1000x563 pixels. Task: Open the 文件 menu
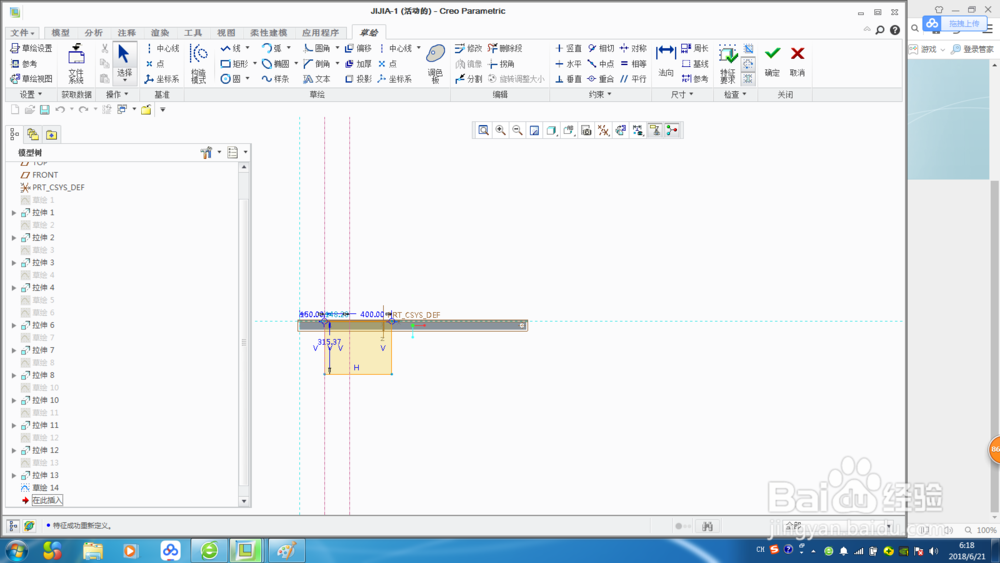(23, 33)
